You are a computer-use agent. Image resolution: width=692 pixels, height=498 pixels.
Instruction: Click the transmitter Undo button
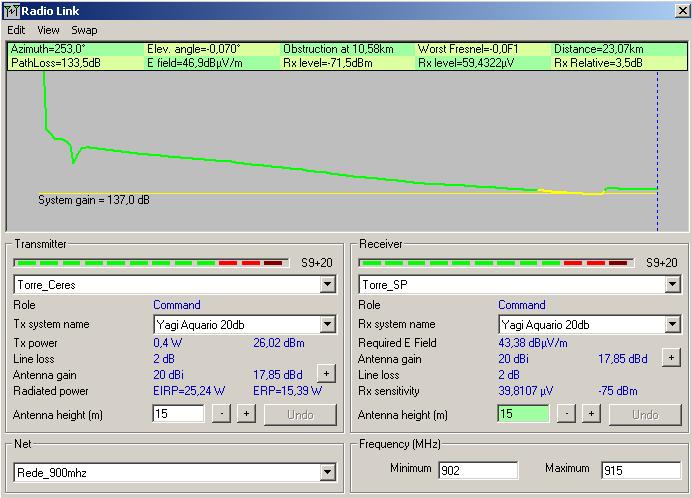[x=300, y=414]
